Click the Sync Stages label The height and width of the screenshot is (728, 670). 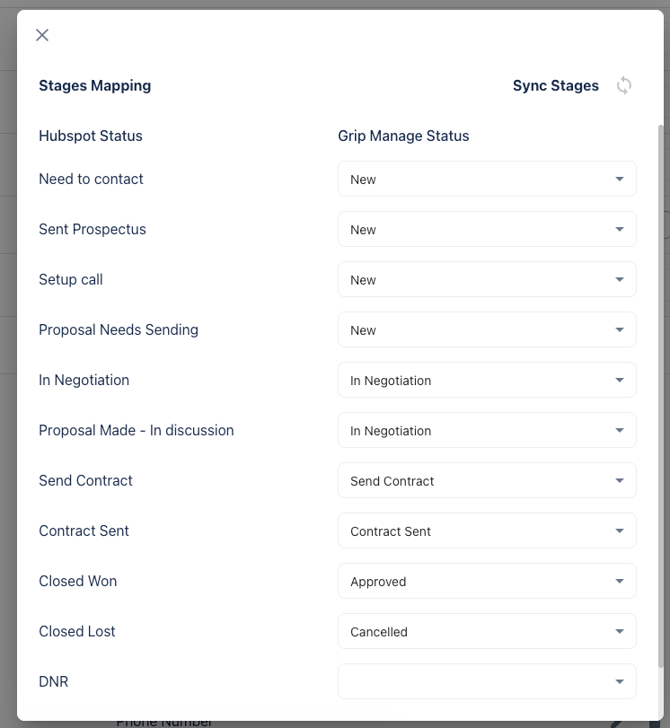[555, 86]
